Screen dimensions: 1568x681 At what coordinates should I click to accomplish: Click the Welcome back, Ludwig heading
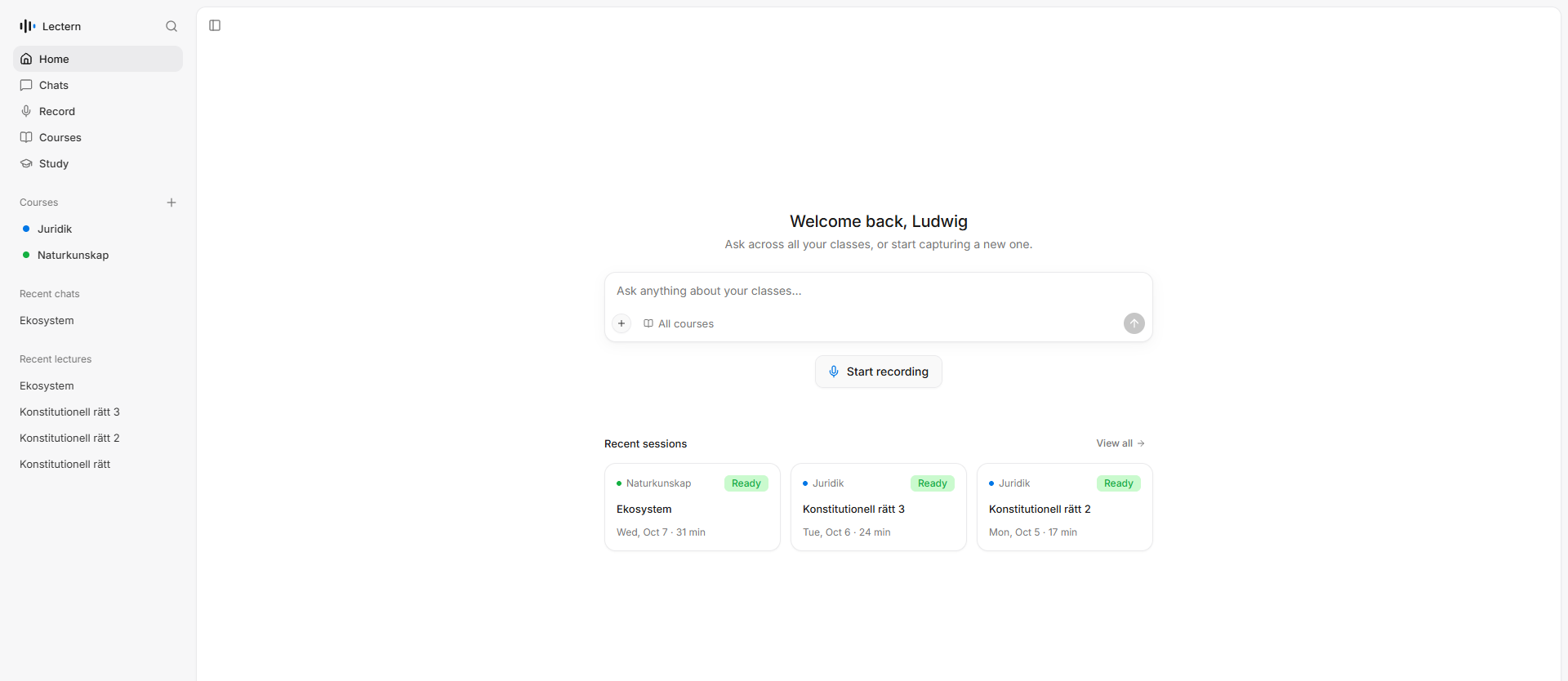click(879, 221)
